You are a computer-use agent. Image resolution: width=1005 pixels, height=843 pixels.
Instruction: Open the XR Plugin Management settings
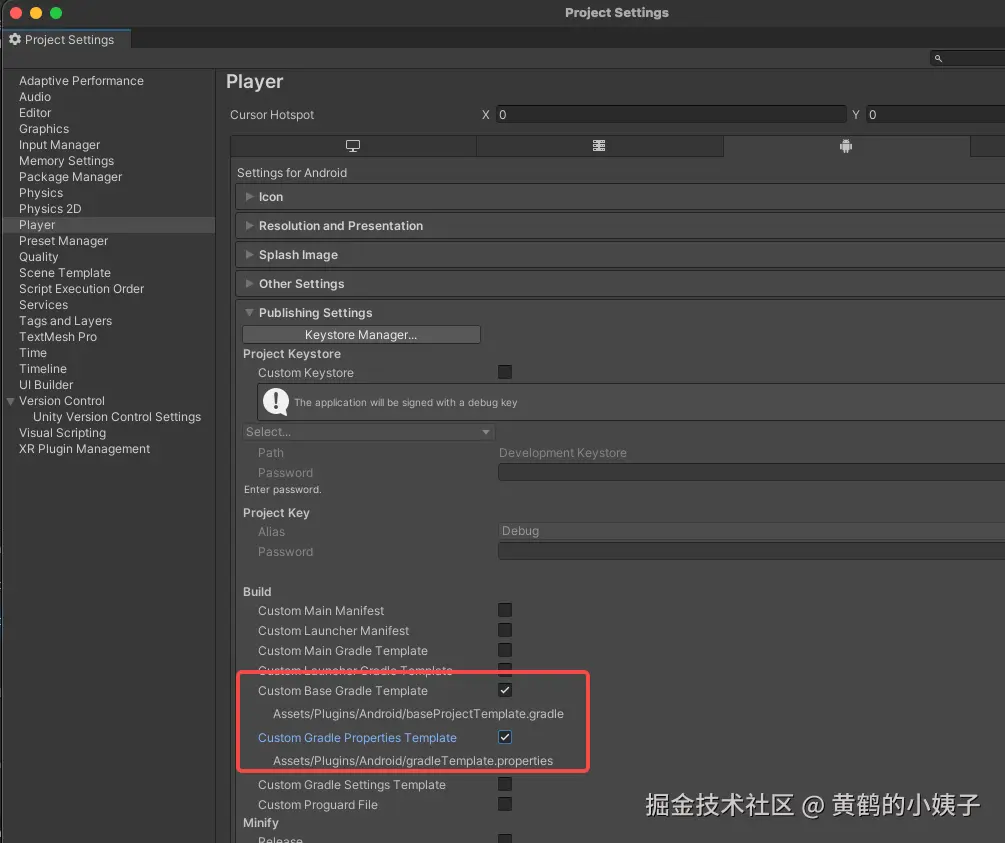[x=84, y=449]
